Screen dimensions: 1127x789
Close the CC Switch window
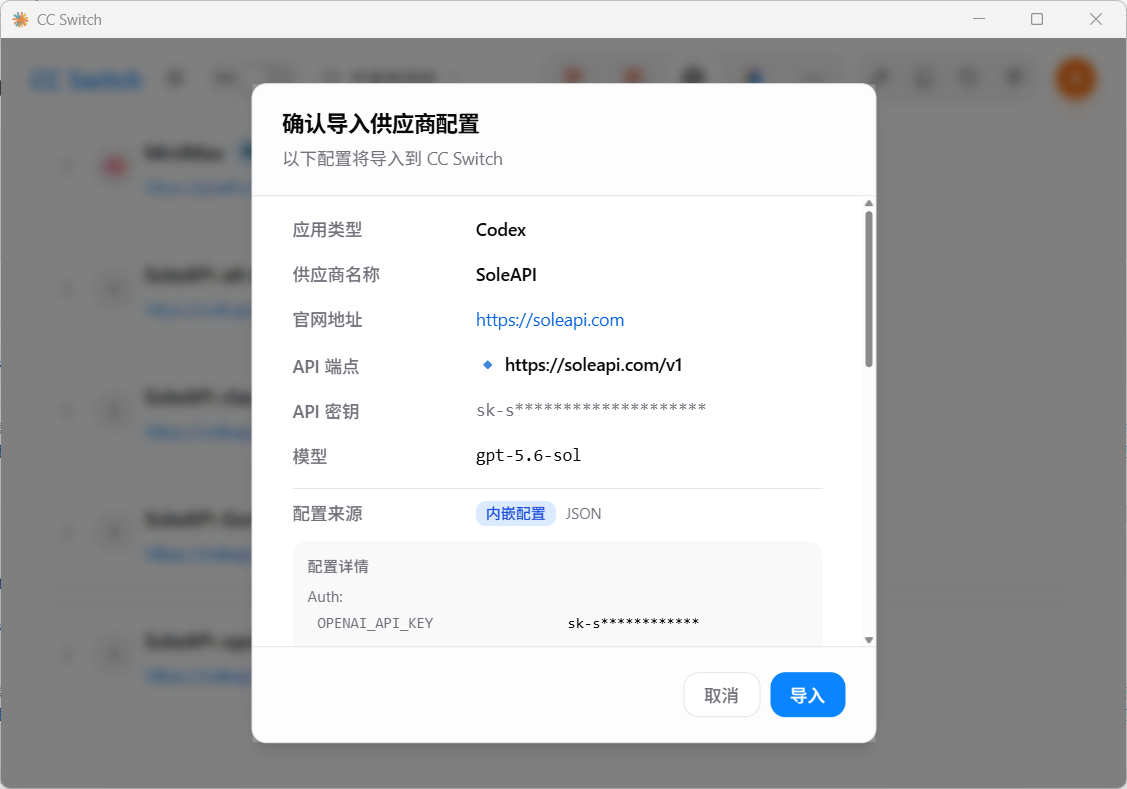[x=1095, y=19]
